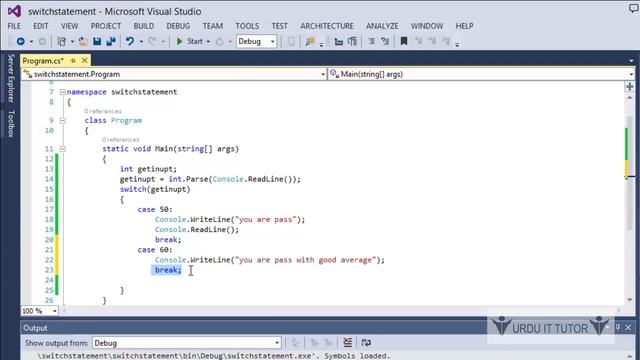
Task: Click the Find in Files icon
Action: pos(310,41)
